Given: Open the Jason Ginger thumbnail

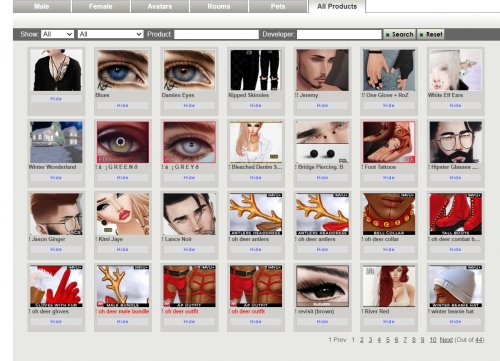Looking at the screenshot, I should click(56, 214).
